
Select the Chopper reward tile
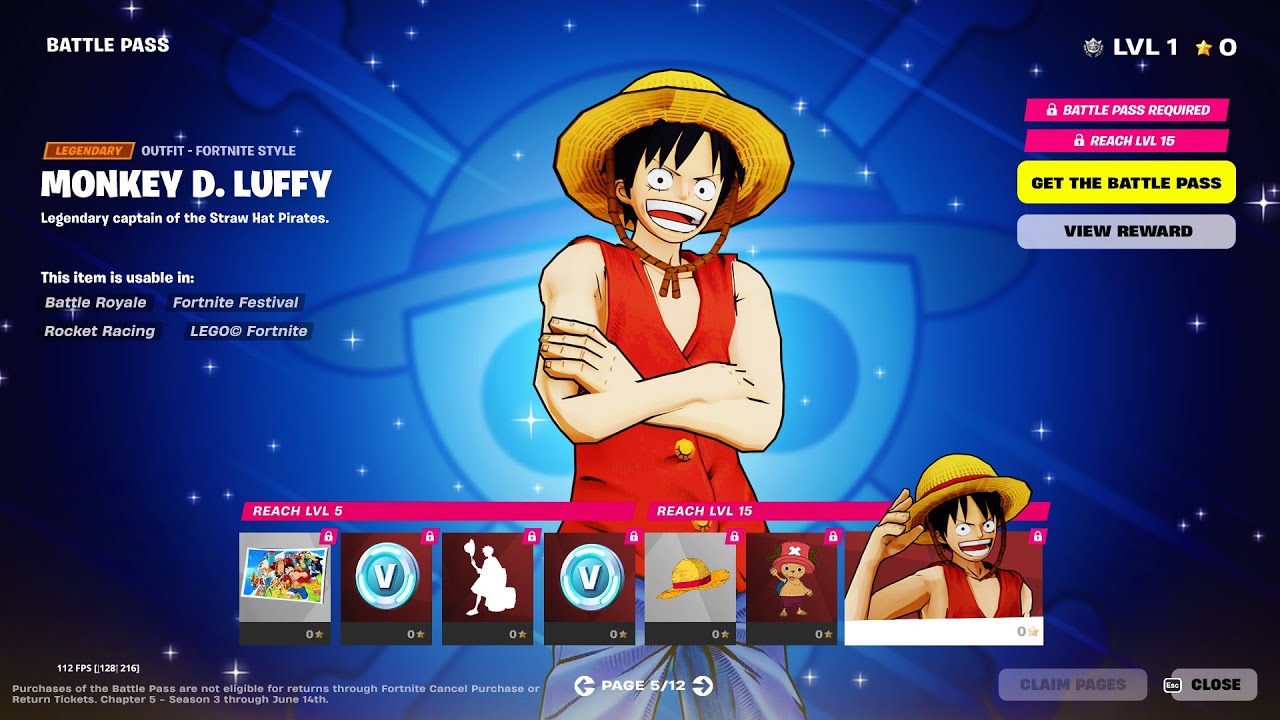(792, 588)
